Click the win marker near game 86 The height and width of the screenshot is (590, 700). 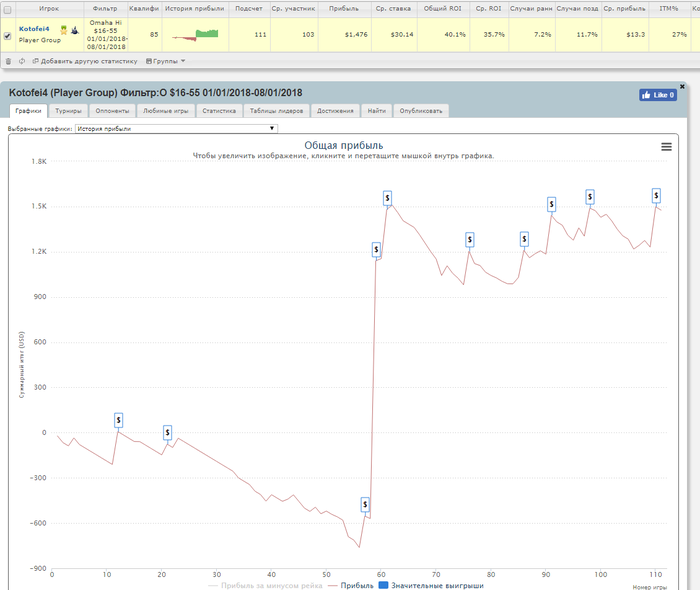pos(525,239)
